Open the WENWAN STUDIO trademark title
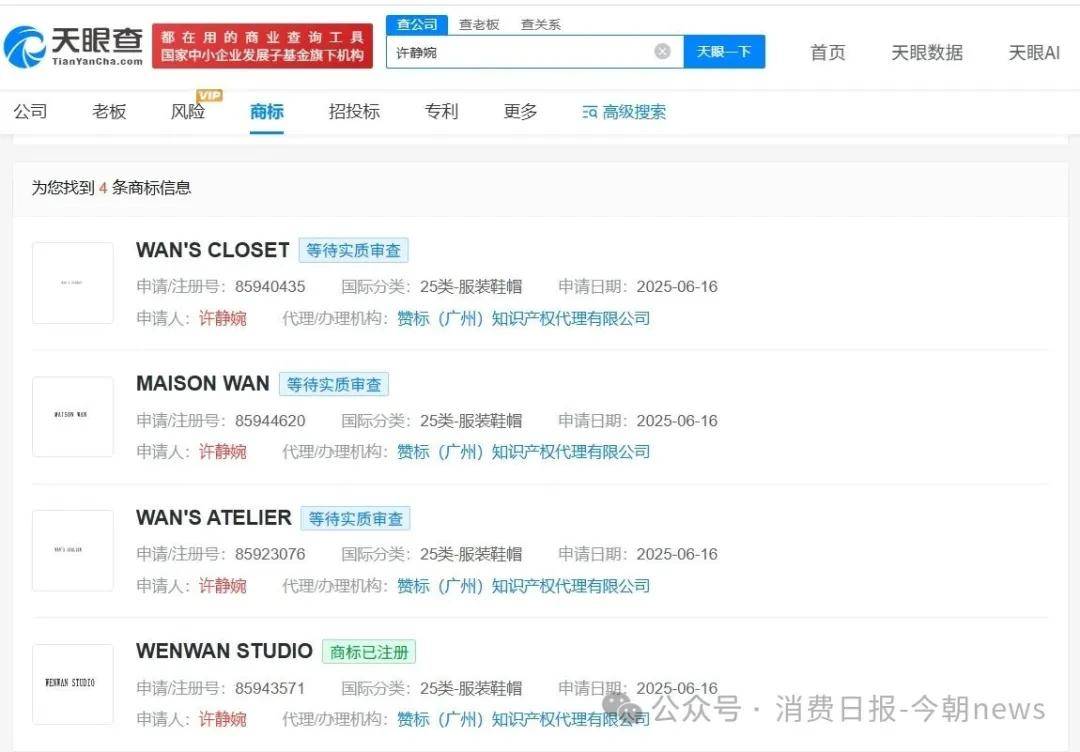 (225, 651)
